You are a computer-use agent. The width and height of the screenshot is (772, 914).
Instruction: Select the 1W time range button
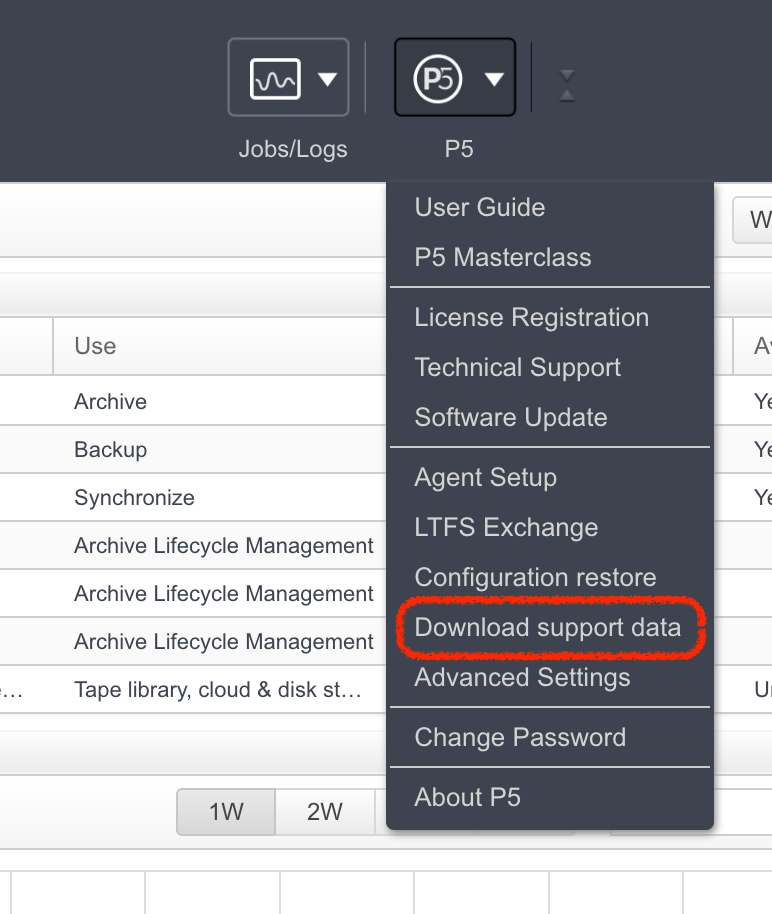coord(226,812)
